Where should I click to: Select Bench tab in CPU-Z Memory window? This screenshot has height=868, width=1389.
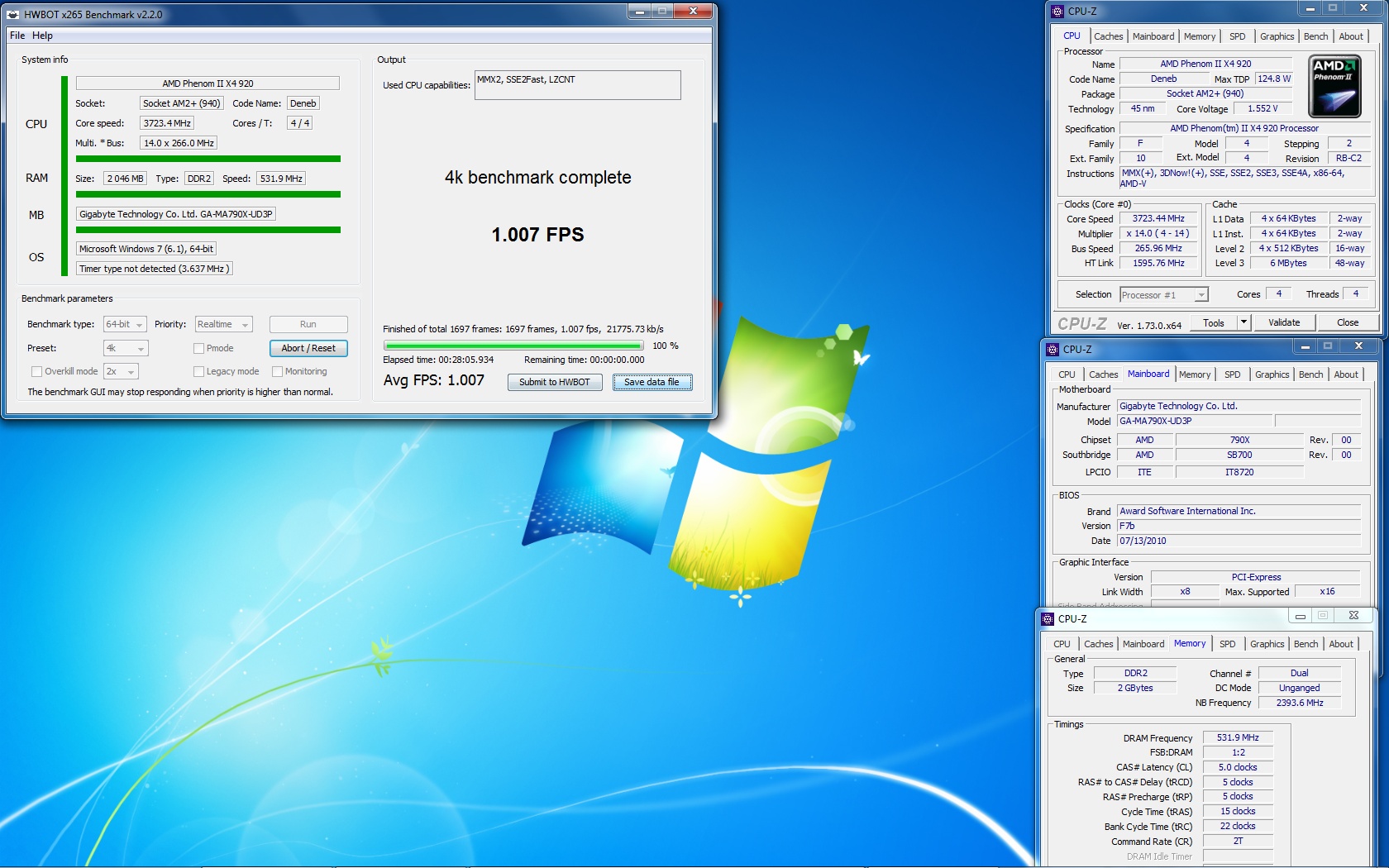click(x=1305, y=644)
